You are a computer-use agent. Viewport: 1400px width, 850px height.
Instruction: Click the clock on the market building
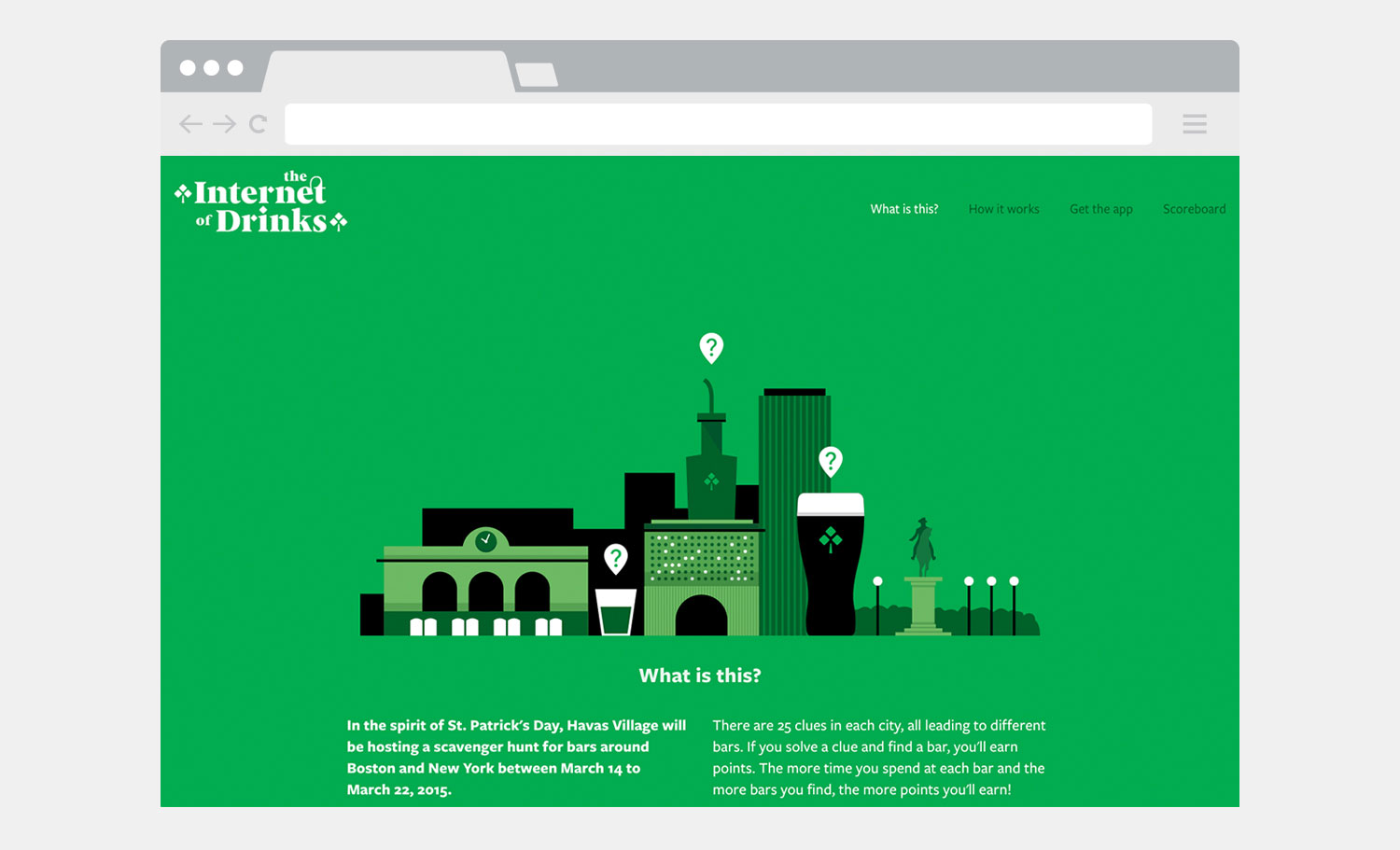click(x=486, y=540)
